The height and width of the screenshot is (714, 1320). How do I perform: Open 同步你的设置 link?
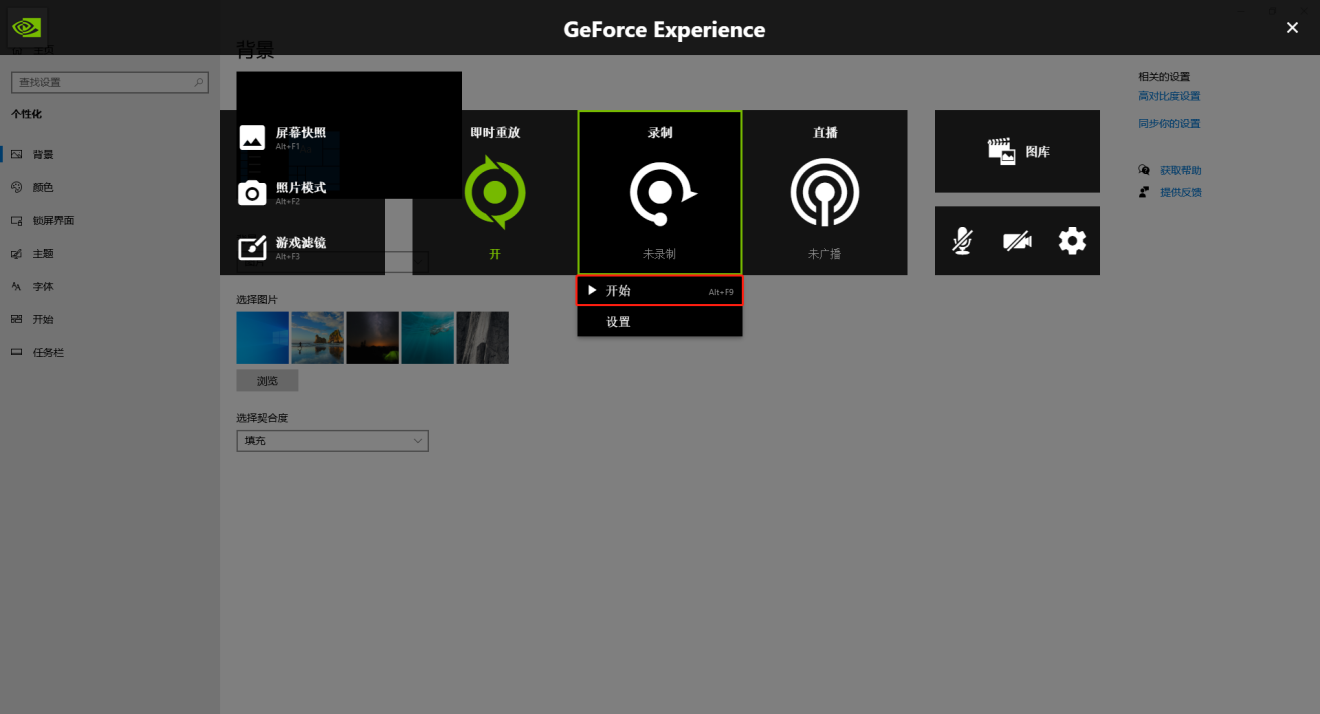click(x=1169, y=124)
